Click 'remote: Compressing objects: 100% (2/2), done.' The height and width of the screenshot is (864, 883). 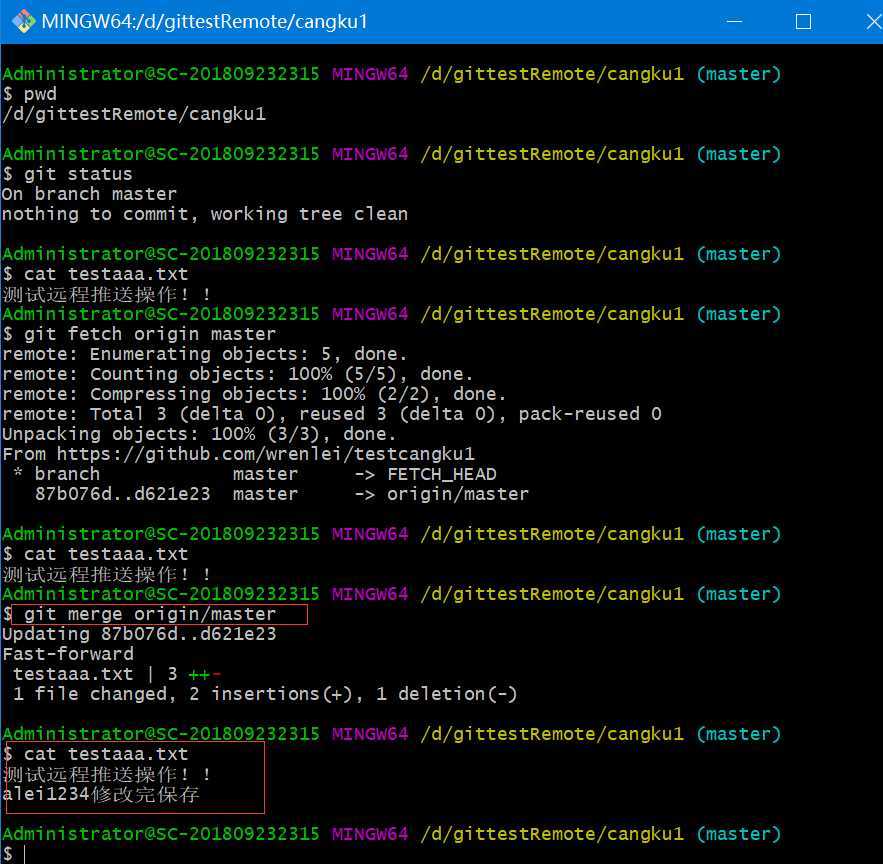(x=254, y=394)
